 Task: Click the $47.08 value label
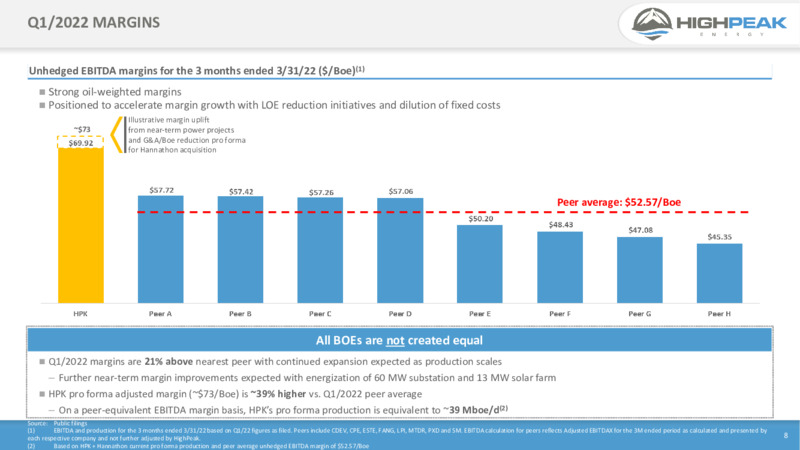pyautogui.click(x=640, y=230)
